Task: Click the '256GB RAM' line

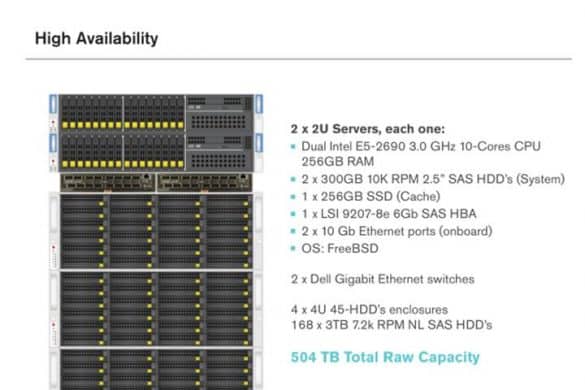Action: click(338, 162)
